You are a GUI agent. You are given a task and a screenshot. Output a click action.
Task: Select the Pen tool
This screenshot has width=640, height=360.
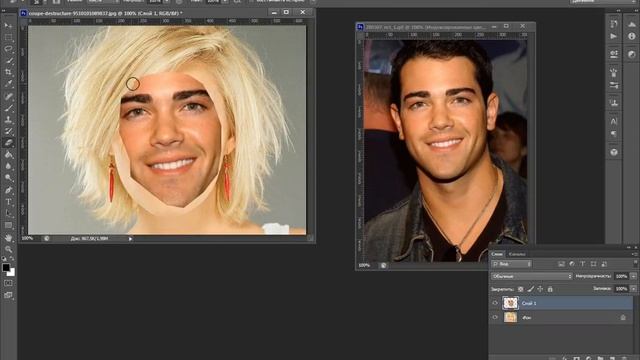pyautogui.click(x=8, y=190)
